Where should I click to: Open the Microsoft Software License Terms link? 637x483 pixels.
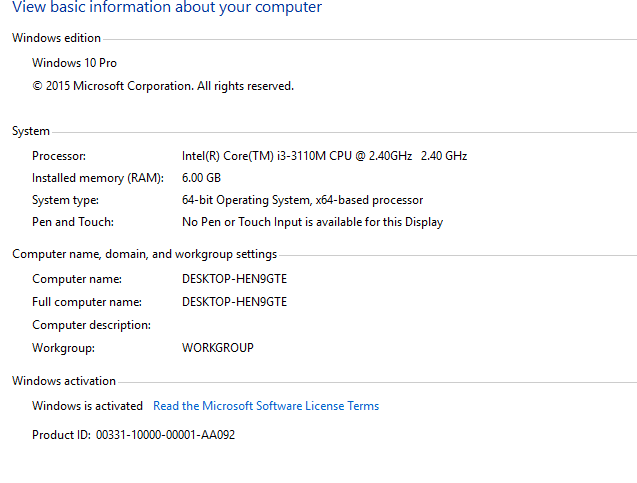pos(266,406)
